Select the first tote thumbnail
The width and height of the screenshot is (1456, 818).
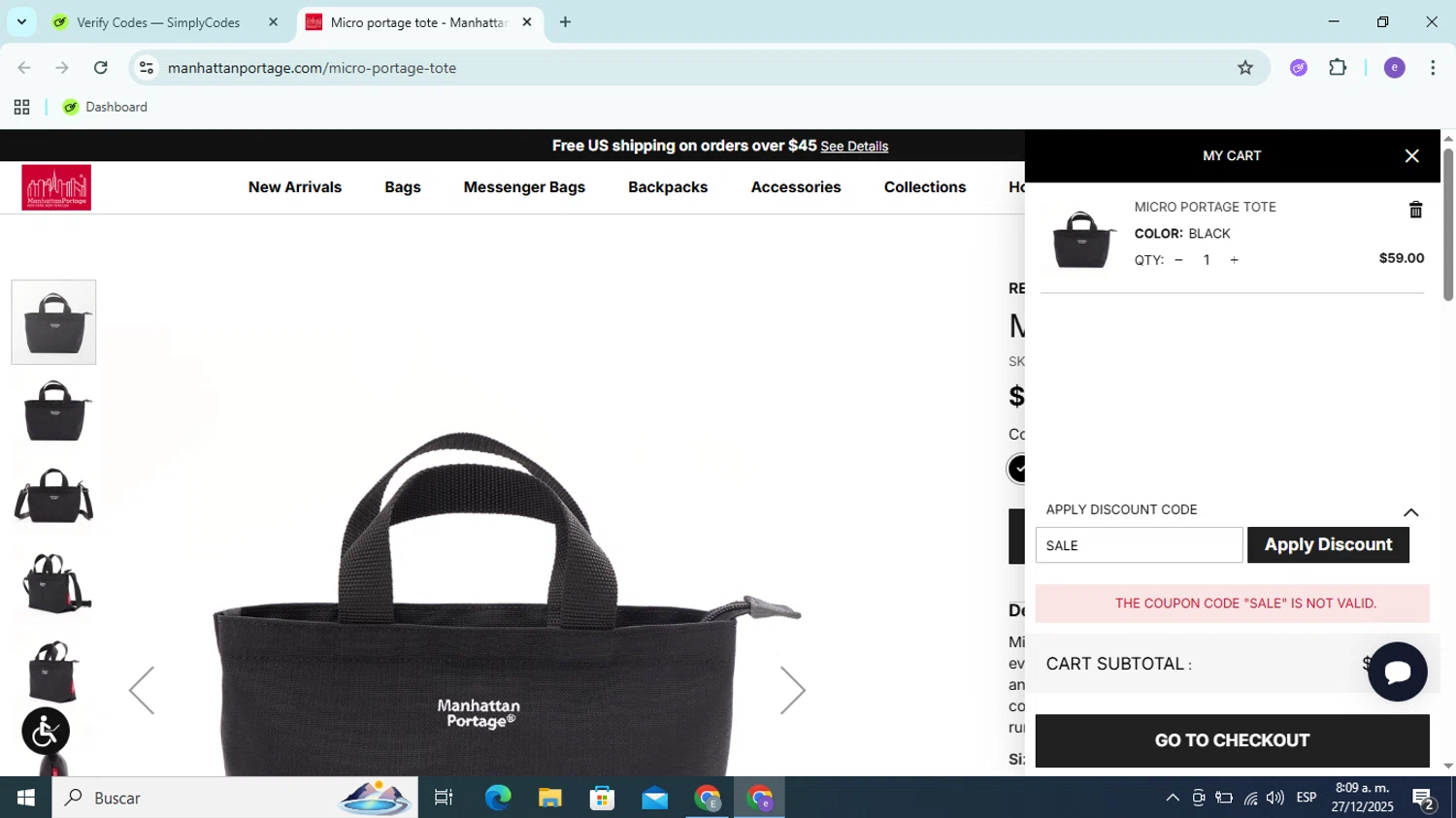tap(53, 322)
